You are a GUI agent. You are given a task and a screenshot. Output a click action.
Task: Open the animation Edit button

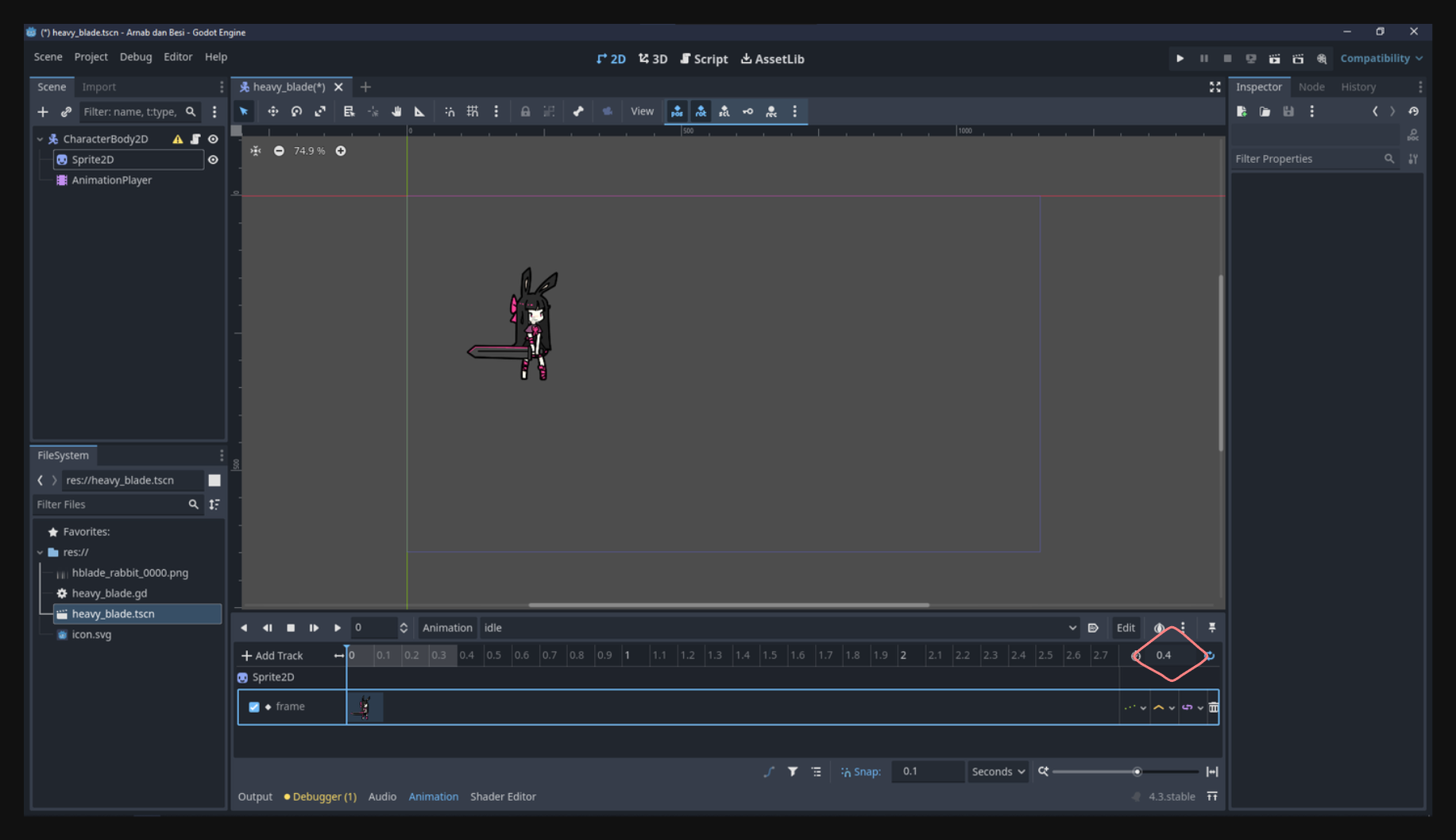[1126, 628]
